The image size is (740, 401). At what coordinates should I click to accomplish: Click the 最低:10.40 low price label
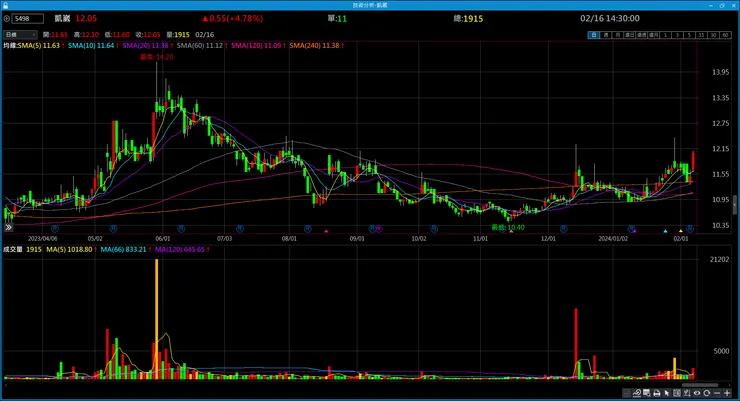[x=508, y=227]
